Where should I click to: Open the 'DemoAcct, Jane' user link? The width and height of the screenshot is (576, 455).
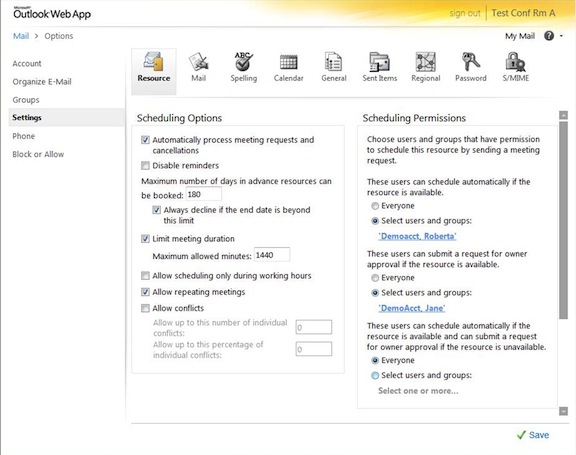click(412, 308)
